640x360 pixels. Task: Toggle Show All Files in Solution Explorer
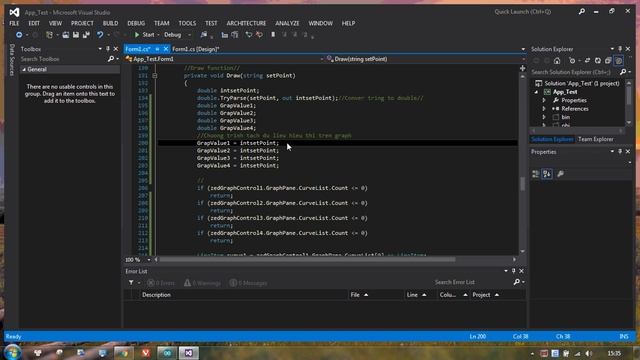[x=619, y=61]
